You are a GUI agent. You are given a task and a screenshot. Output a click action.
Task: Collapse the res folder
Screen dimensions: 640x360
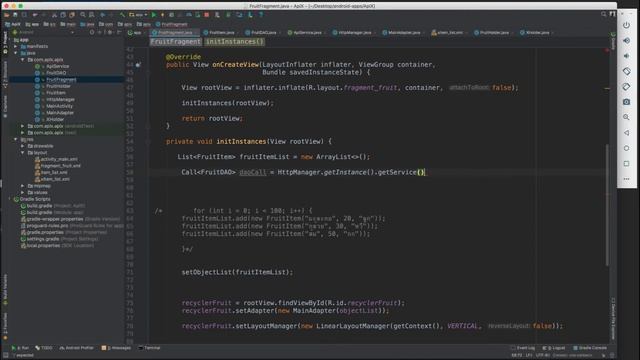point(16,139)
